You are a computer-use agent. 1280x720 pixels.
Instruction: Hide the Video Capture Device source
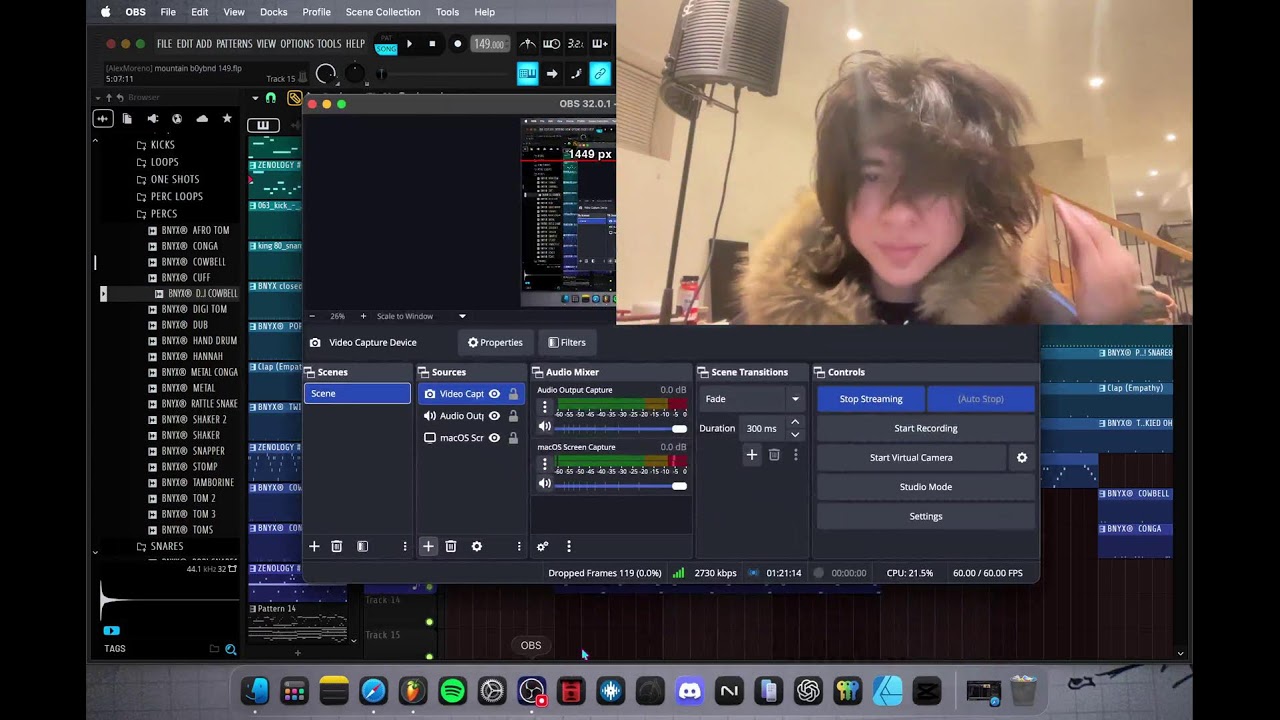[x=494, y=394]
